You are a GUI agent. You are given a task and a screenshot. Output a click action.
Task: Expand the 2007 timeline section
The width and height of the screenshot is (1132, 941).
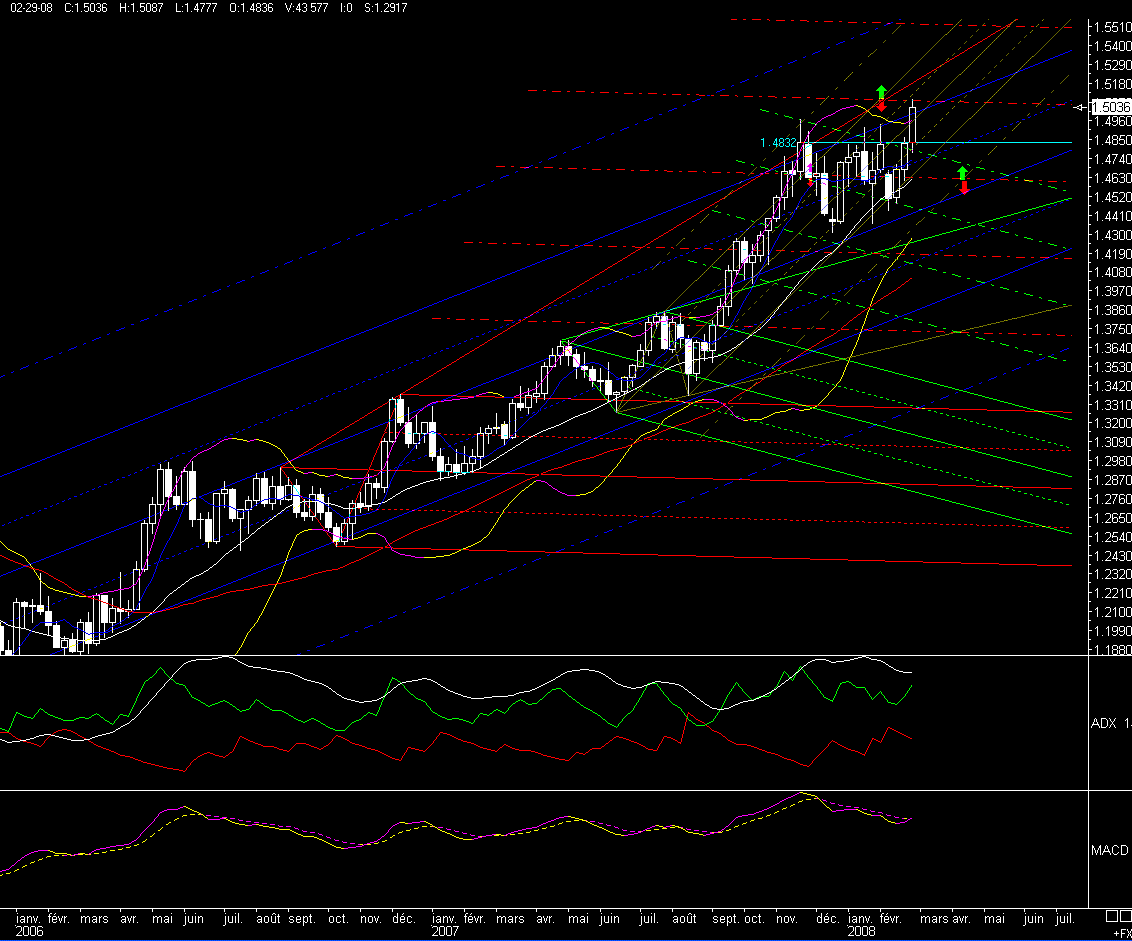444,930
